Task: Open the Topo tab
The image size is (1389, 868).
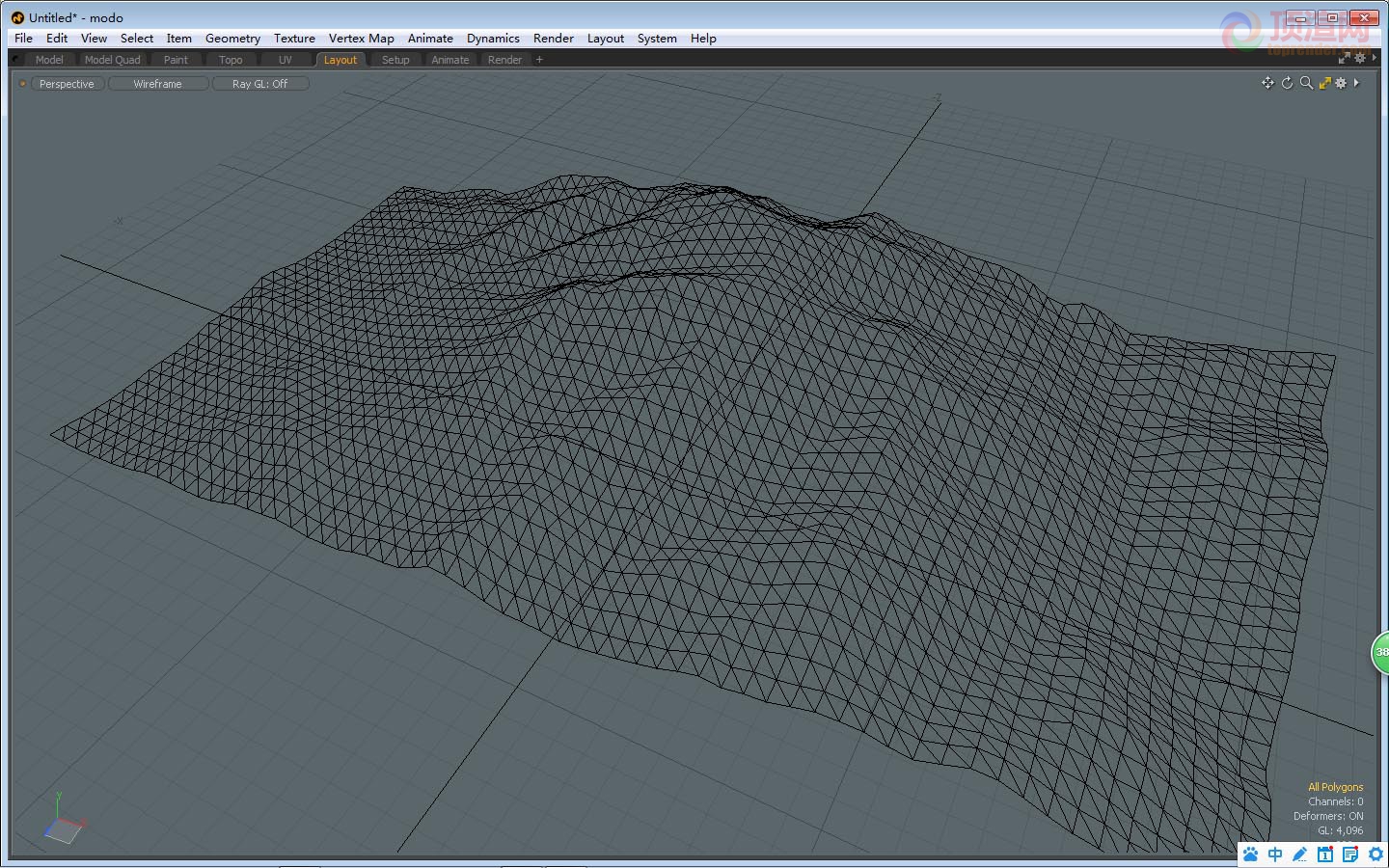Action: point(231,60)
